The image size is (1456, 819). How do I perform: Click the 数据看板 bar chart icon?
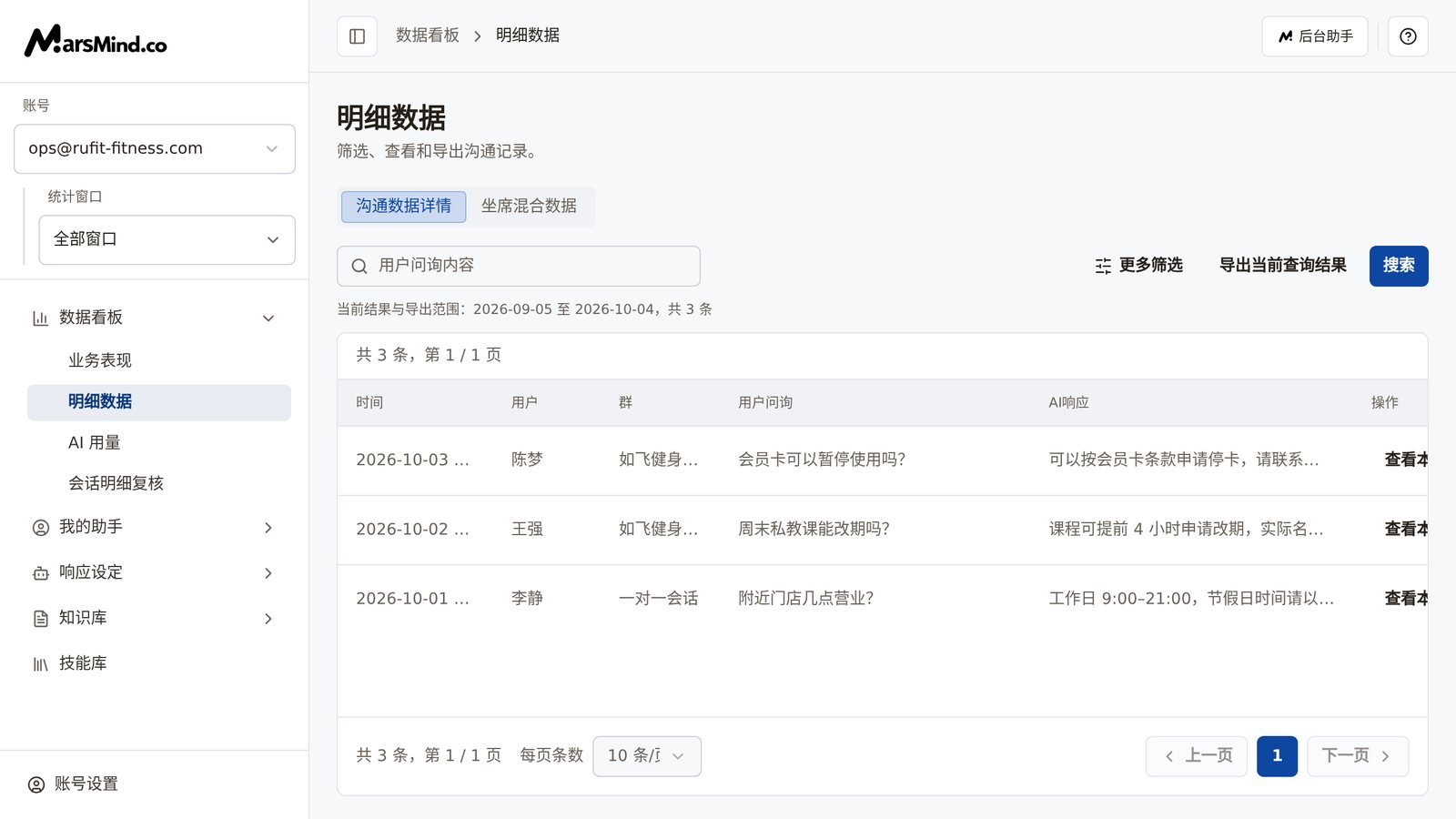tap(40, 318)
